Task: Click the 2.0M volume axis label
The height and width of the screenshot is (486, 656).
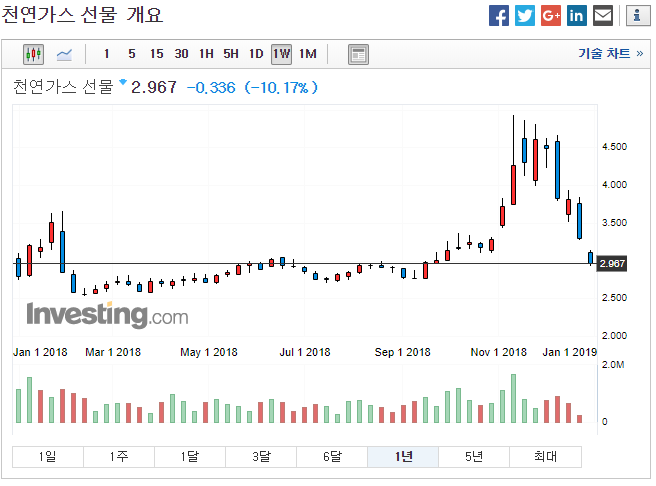Action: tap(613, 365)
